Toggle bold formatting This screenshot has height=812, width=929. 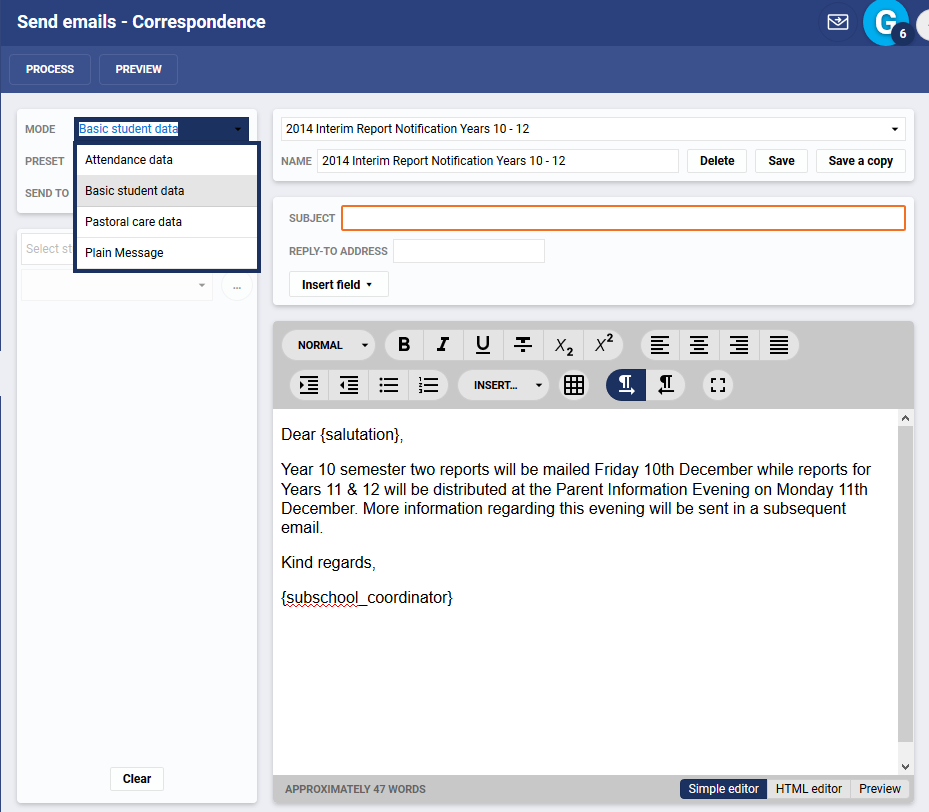click(404, 345)
